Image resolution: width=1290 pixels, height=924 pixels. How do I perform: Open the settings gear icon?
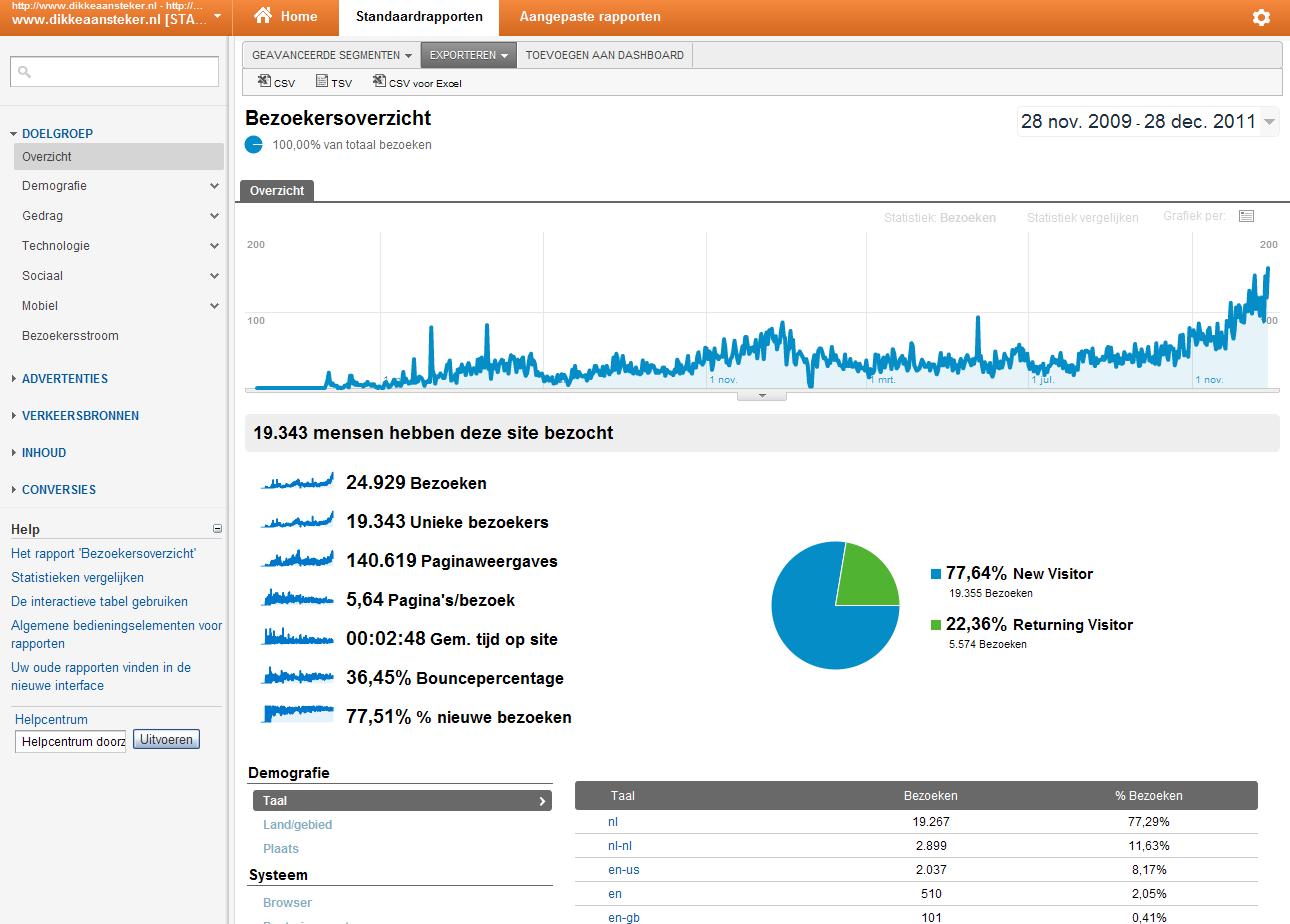[x=1261, y=17]
